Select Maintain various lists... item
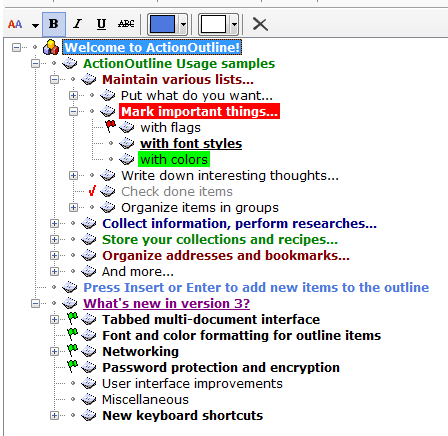This screenshot has height=436, width=448. 178,79
